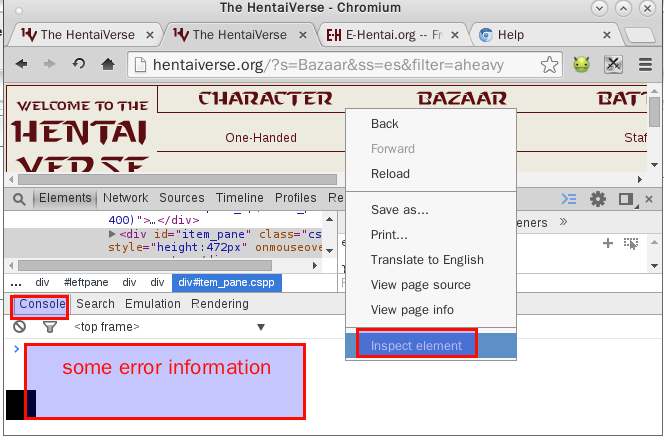This screenshot has height=436, width=664.
Task: Click the URL address bar
Action: [326, 65]
